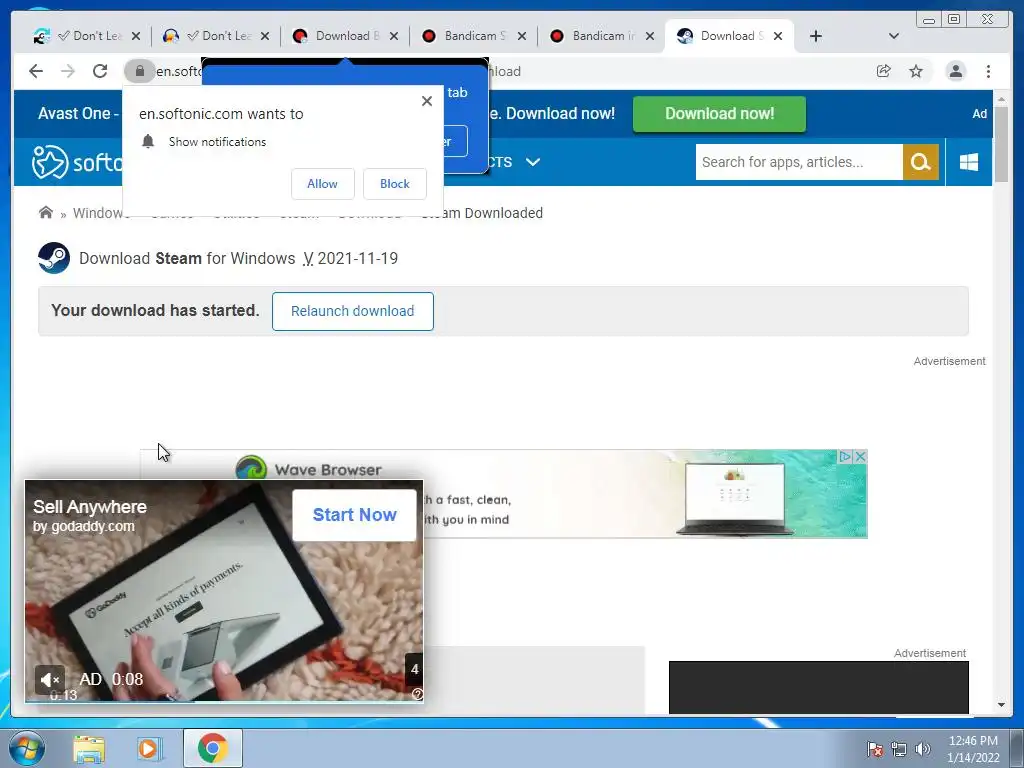This screenshot has width=1024, height=768.
Task: Close the Wave Browser banner ad X
Action: tap(861, 456)
